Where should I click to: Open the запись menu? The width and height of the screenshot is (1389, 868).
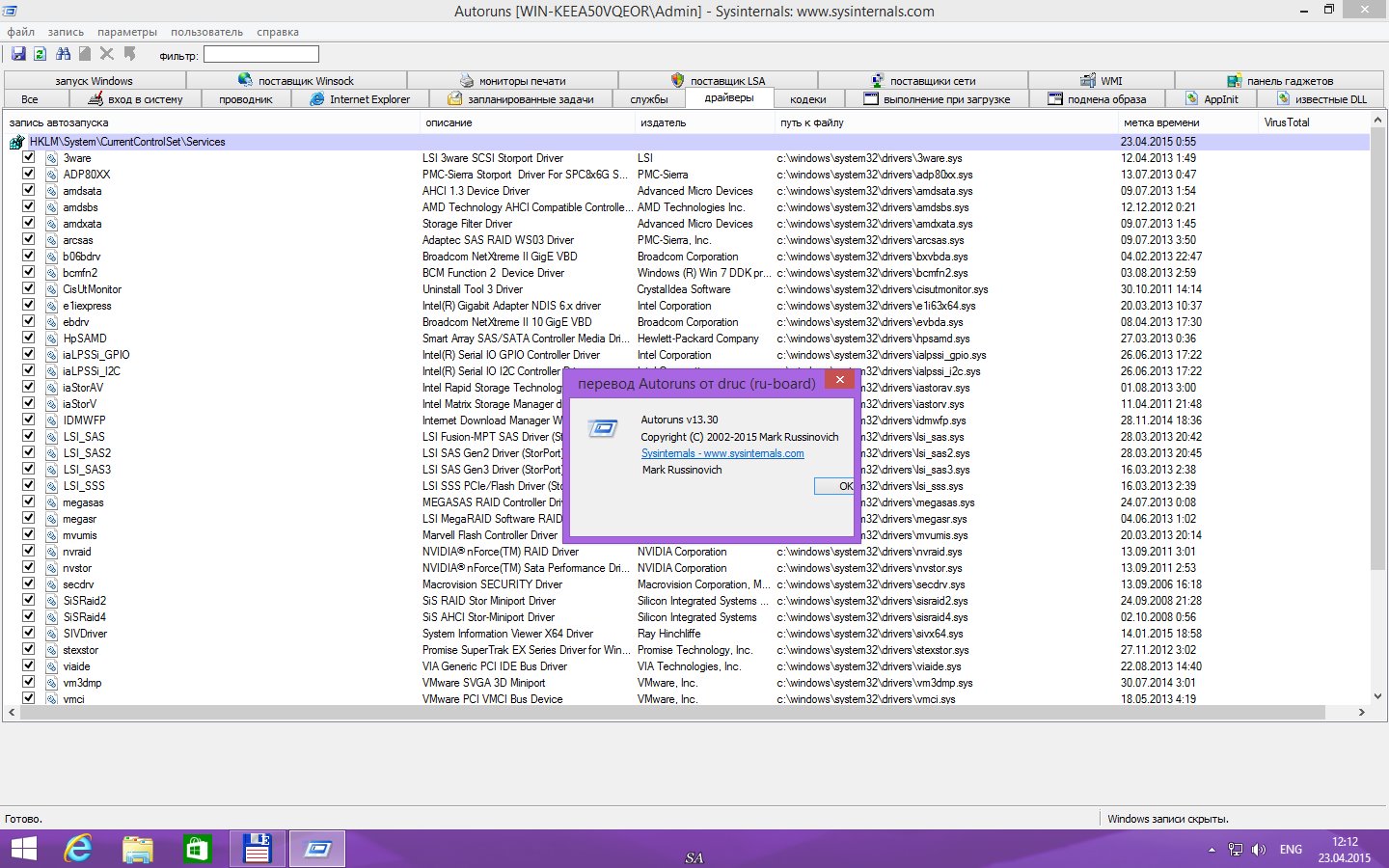pyautogui.click(x=66, y=32)
